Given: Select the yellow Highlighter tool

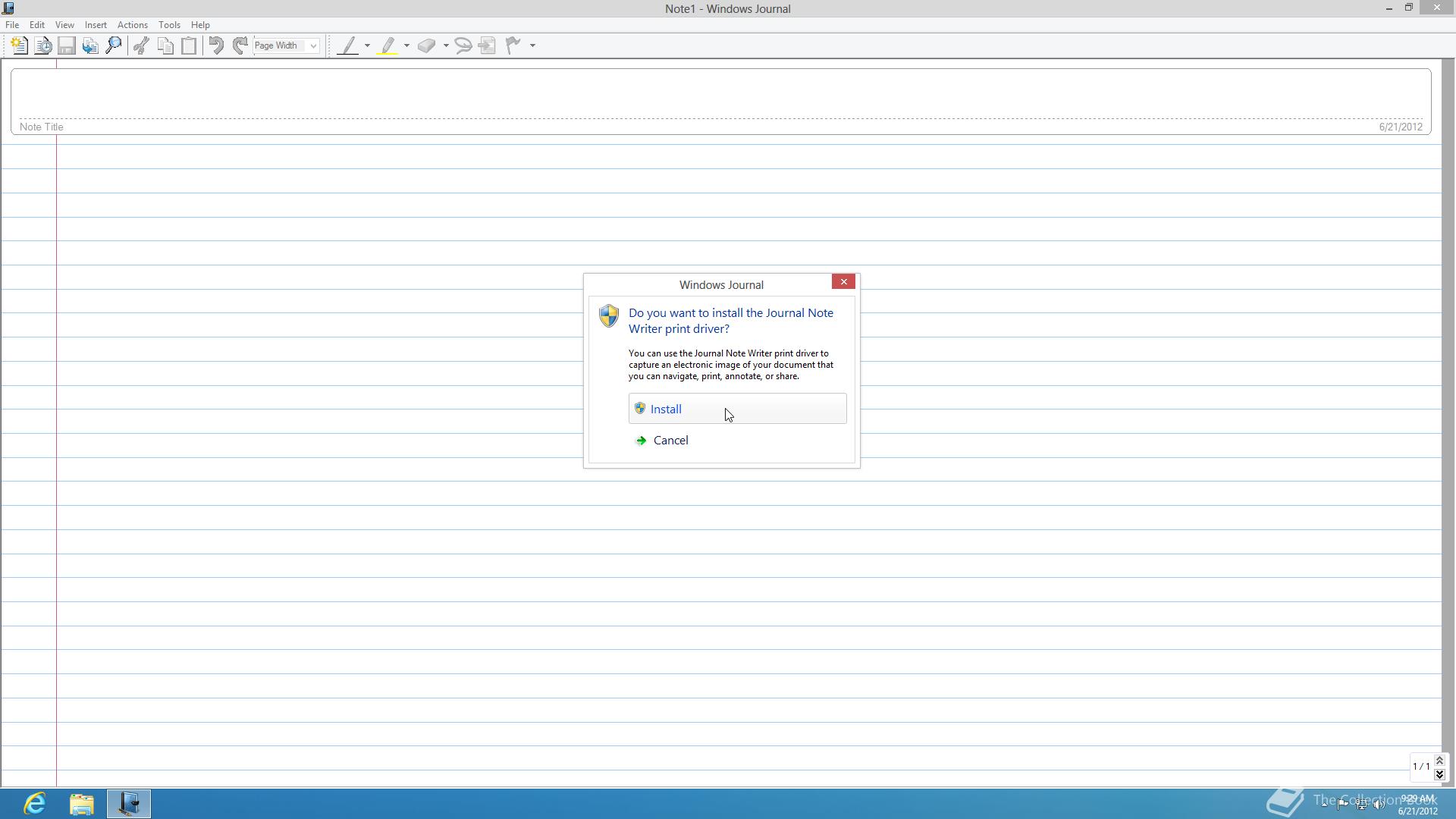Looking at the screenshot, I should [x=388, y=45].
